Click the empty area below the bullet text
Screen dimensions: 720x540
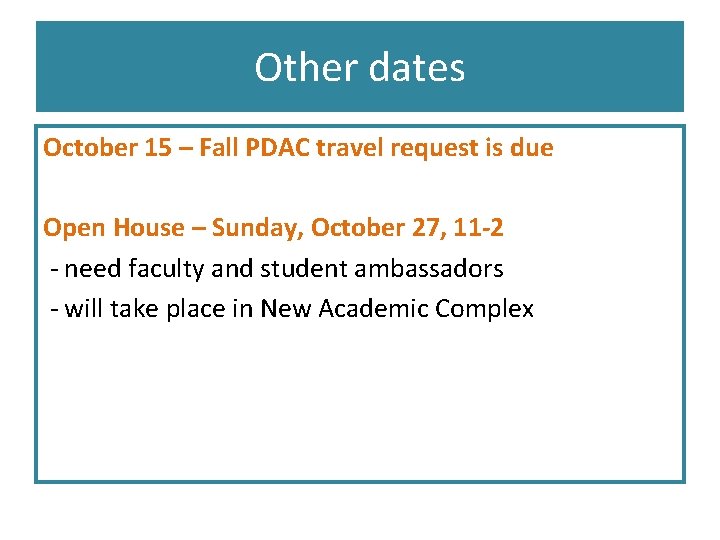click(360, 410)
